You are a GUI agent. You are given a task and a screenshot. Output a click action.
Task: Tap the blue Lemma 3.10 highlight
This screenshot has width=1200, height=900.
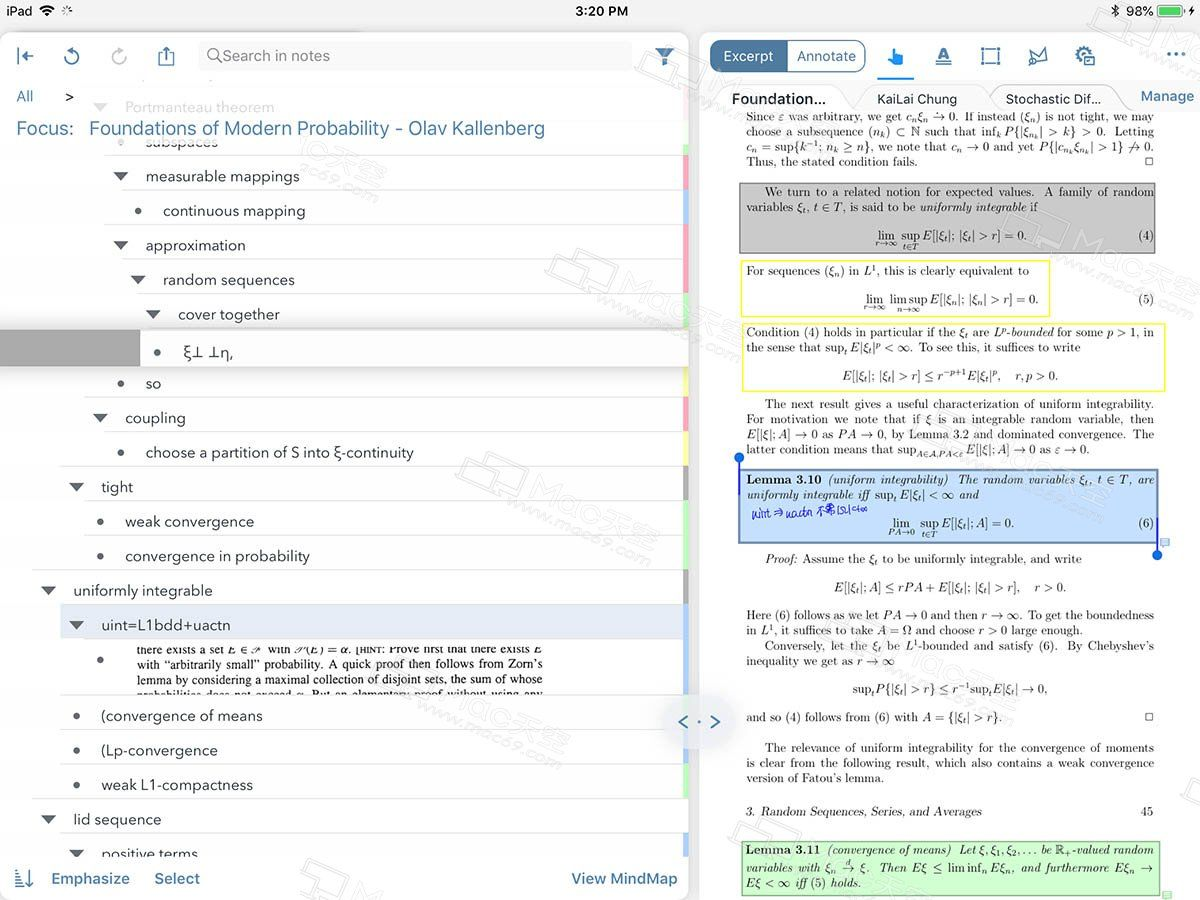point(948,506)
